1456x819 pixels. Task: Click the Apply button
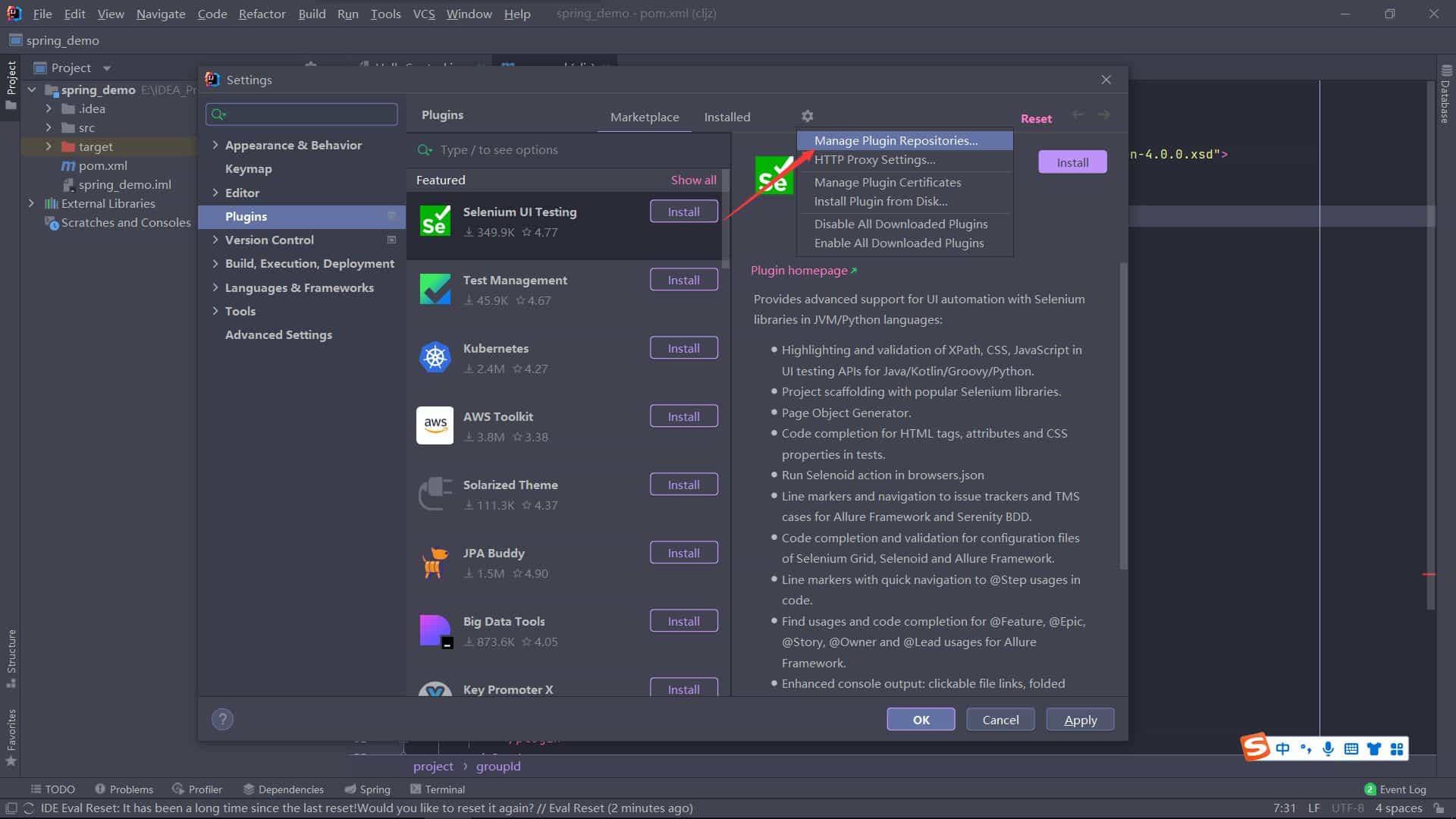1080,720
